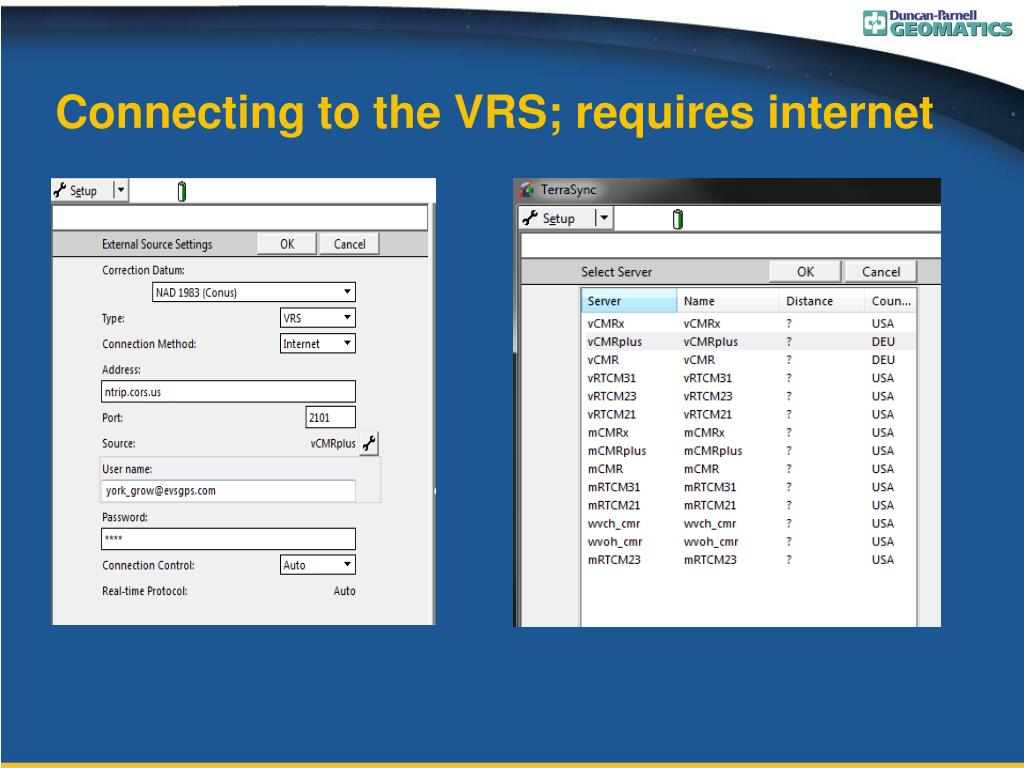
Task: Click OK in Select Server dialog
Action: coord(805,272)
